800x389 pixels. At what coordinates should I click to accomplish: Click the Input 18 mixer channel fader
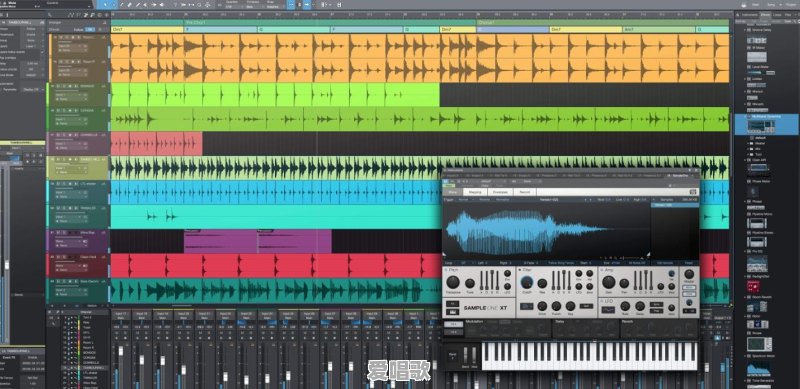(142, 359)
